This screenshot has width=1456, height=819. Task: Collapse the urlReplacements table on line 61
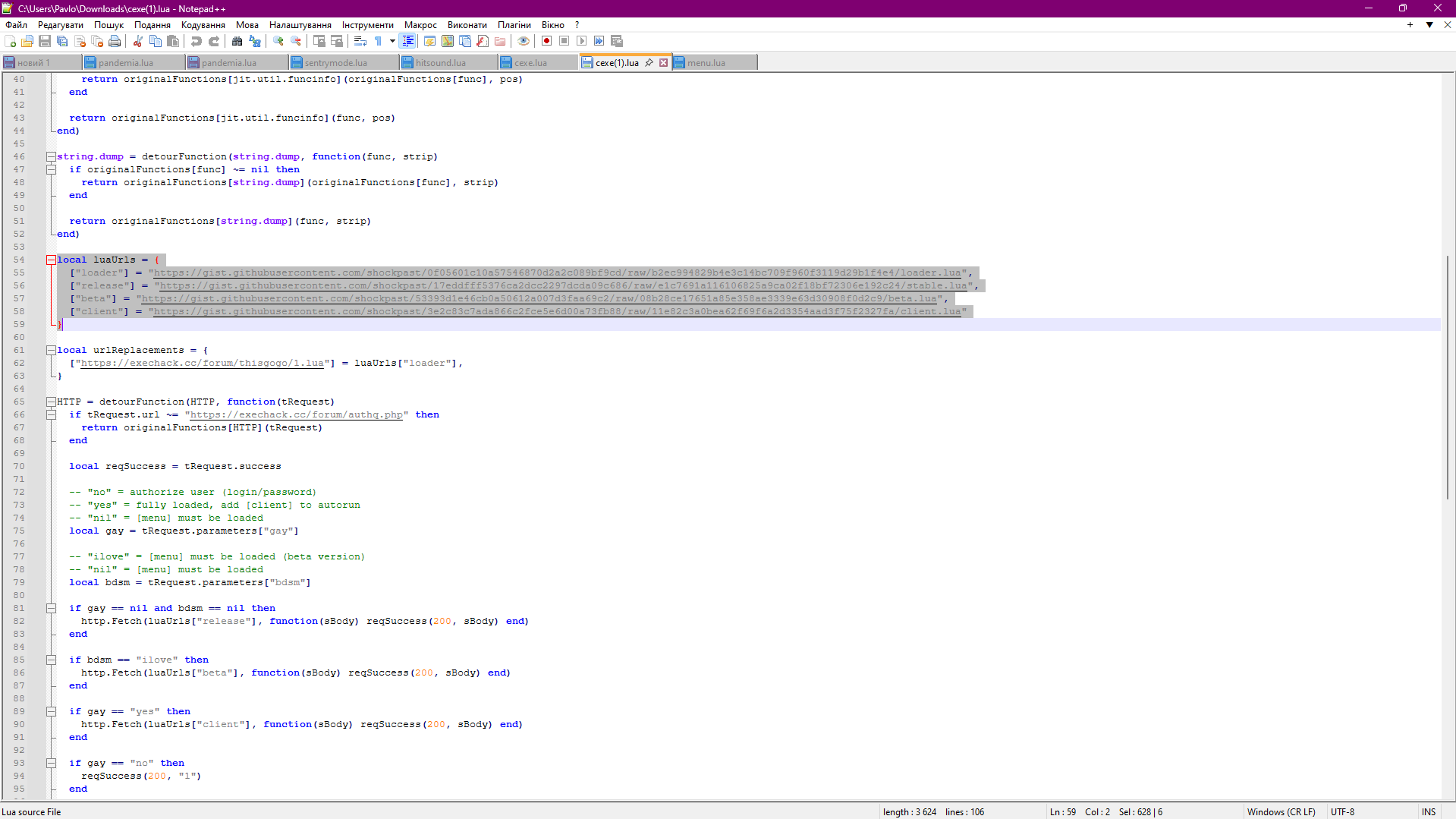click(x=51, y=350)
